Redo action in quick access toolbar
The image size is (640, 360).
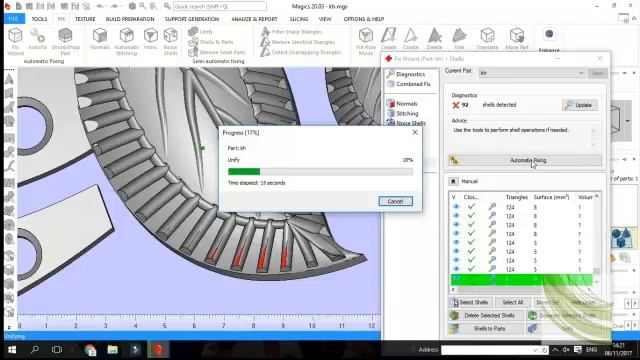tap(115, 6)
